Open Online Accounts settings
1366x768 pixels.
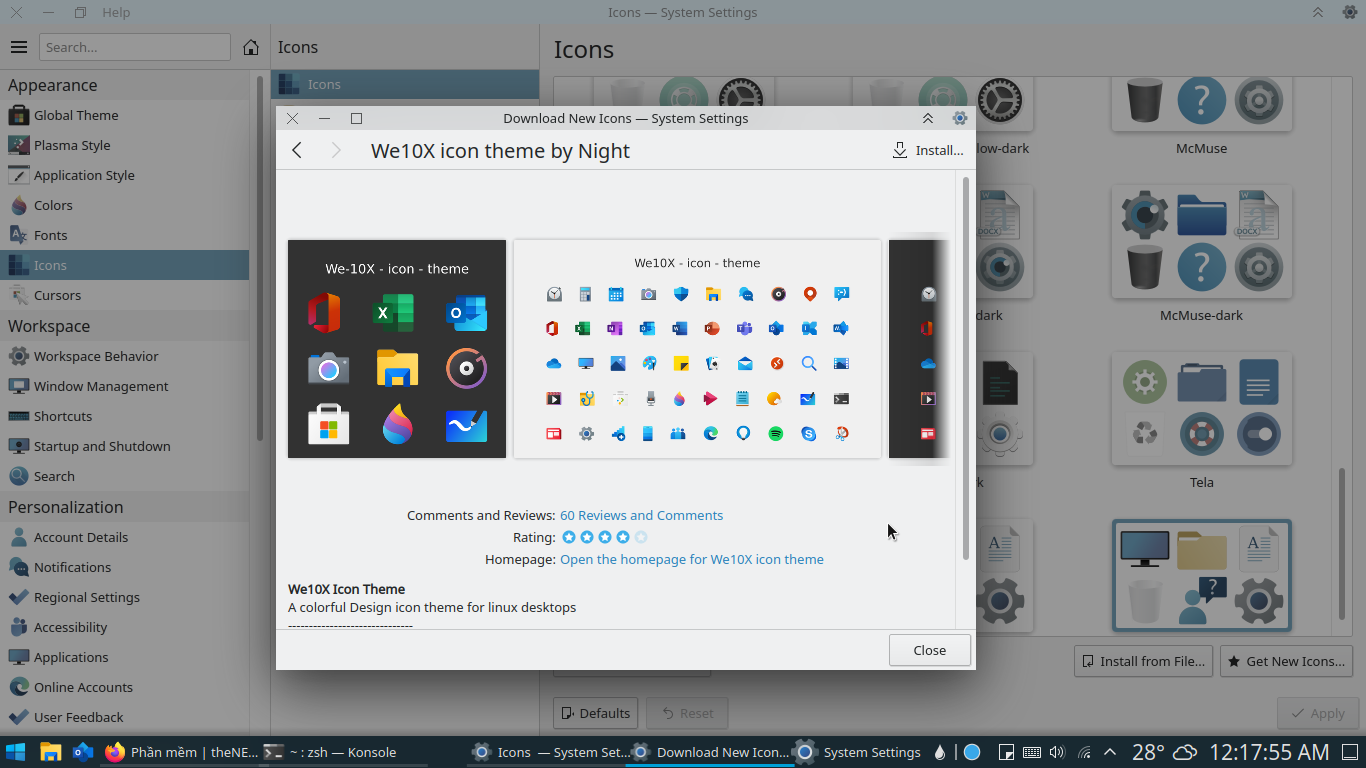click(125, 687)
